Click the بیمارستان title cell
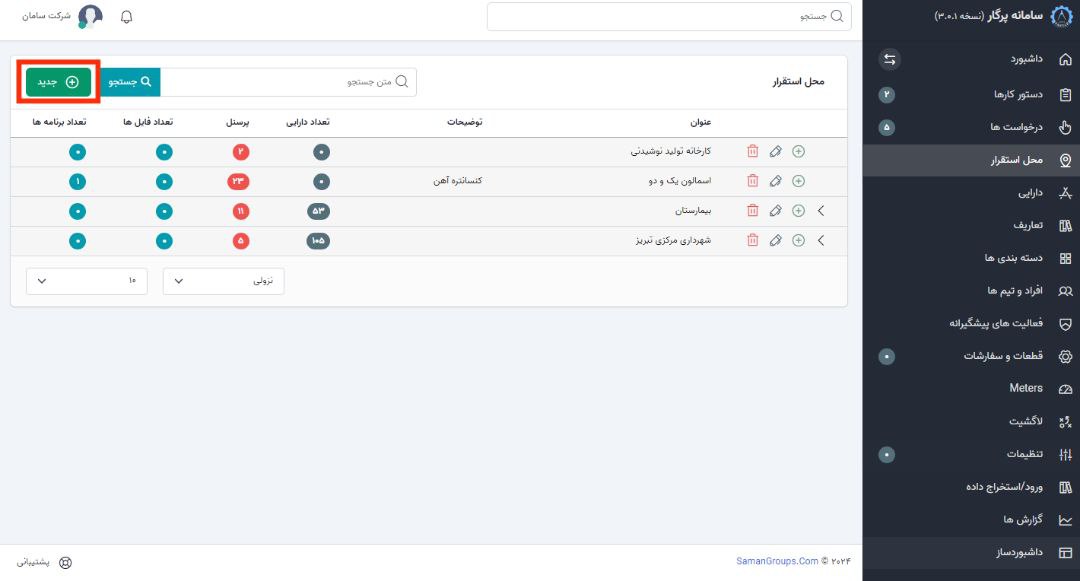The image size is (1080, 581). click(693, 211)
